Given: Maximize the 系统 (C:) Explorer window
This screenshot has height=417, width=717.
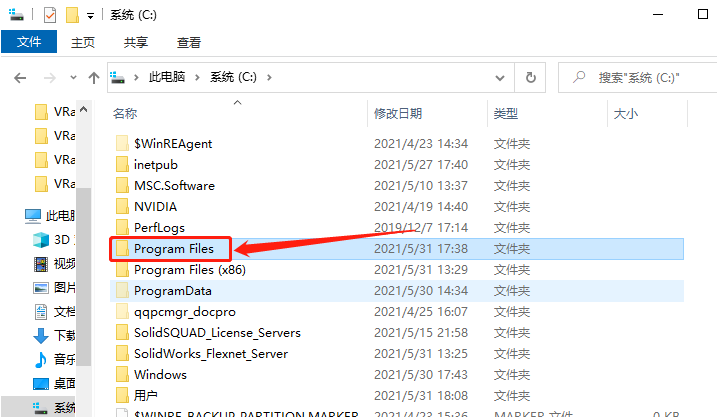Looking at the screenshot, I should tap(703, 14).
